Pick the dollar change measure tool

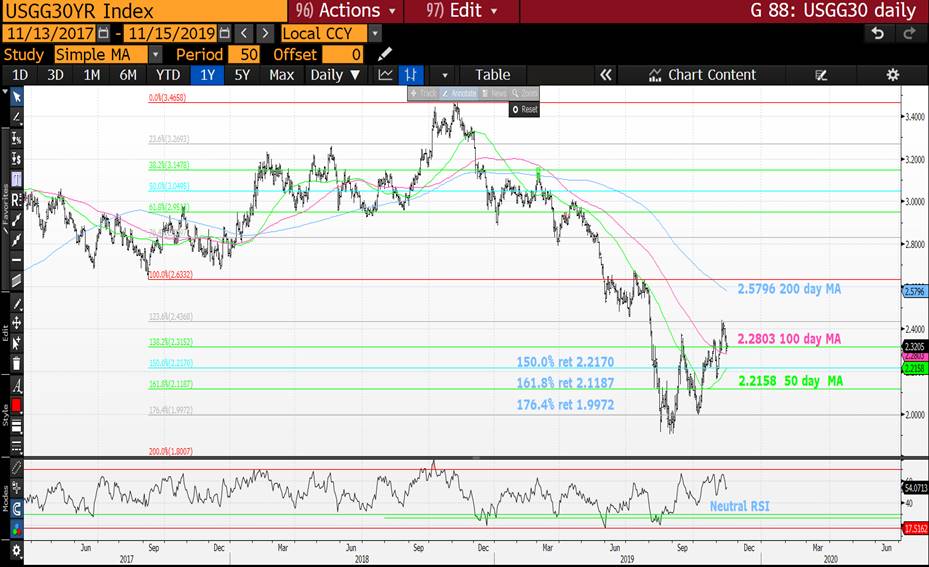16,159
